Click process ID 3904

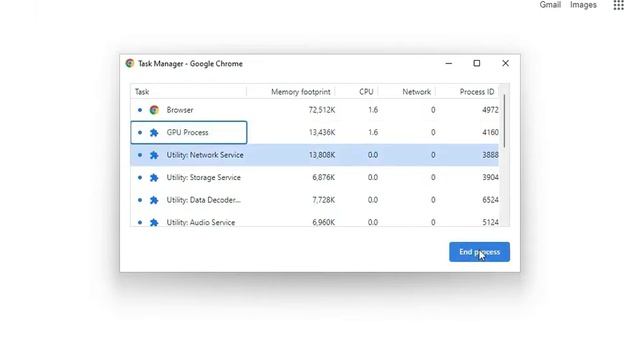click(490, 178)
